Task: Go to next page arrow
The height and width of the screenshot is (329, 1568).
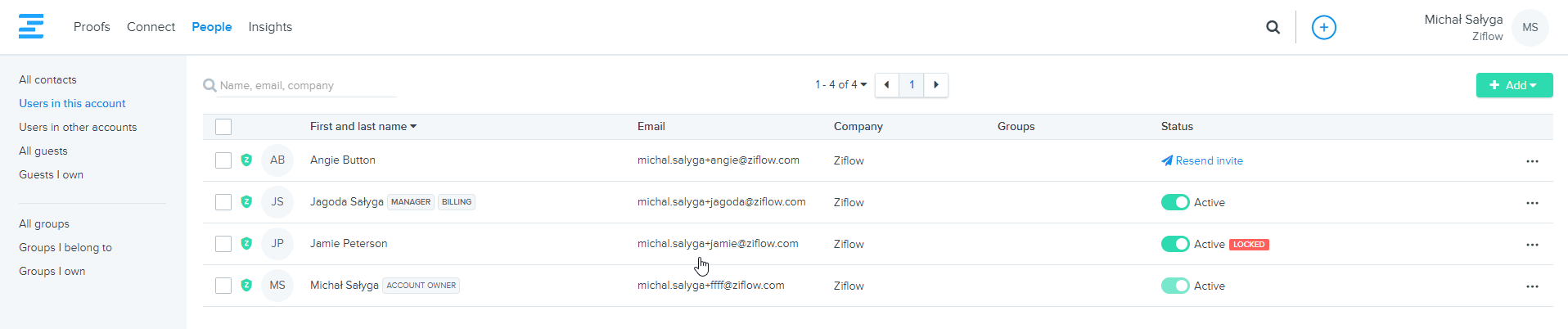Action: (x=936, y=85)
